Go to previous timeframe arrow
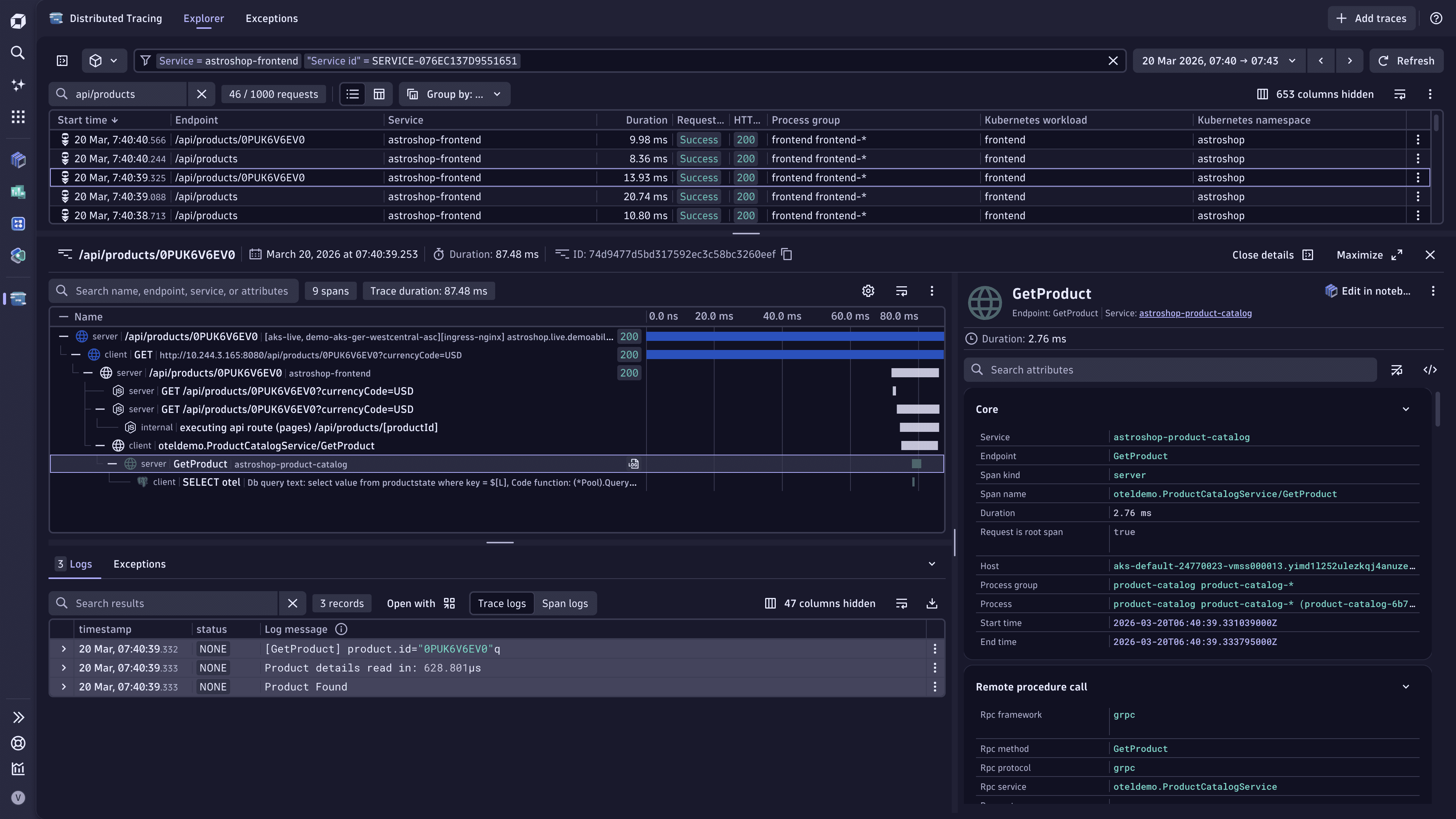 coord(1321,61)
